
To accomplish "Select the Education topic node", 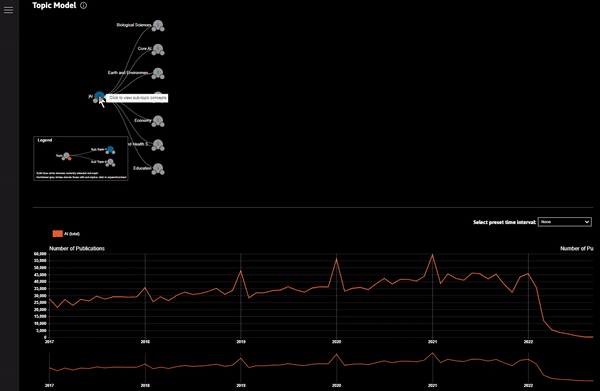I will pos(158,168).
